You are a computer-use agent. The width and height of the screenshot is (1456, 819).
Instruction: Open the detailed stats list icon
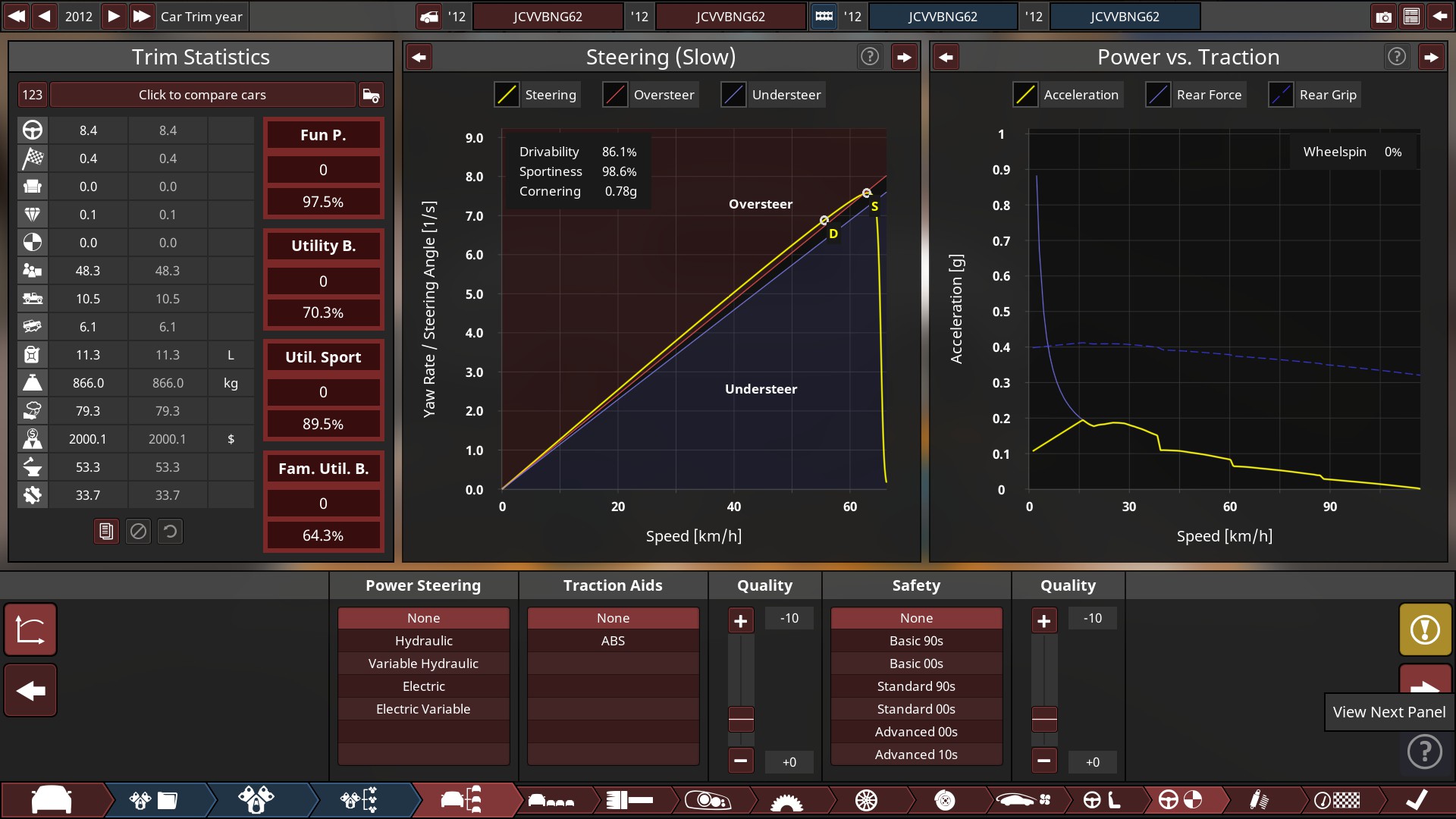[x=1411, y=16]
